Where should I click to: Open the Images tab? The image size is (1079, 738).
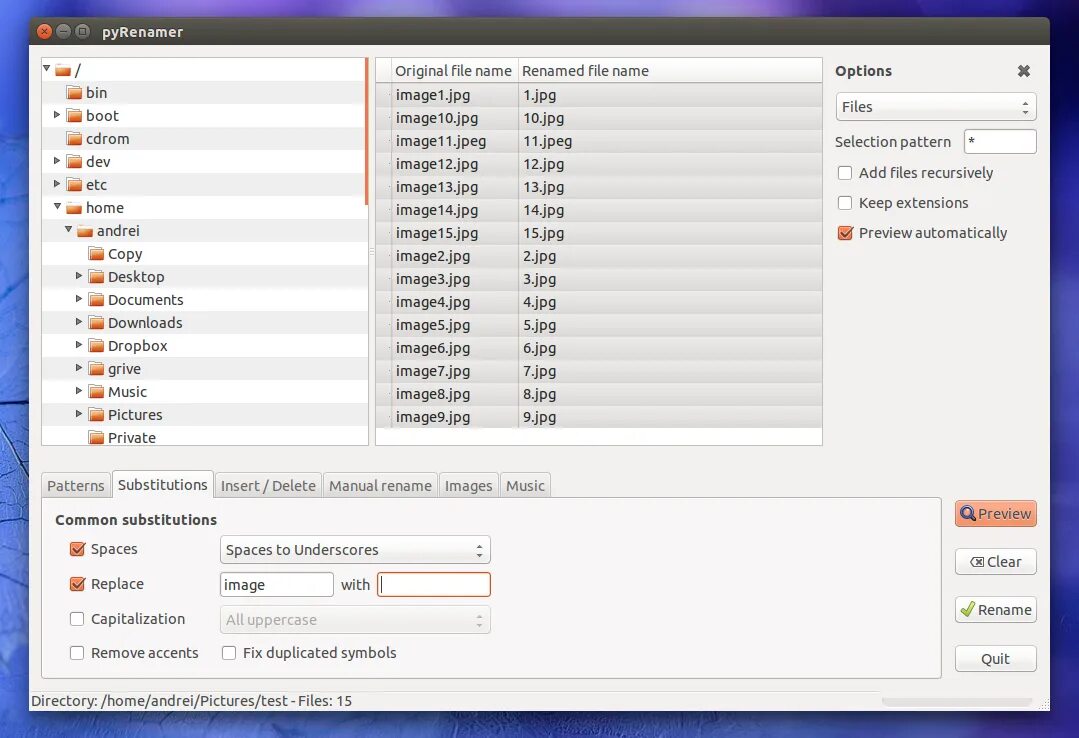[x=469, y=485]
